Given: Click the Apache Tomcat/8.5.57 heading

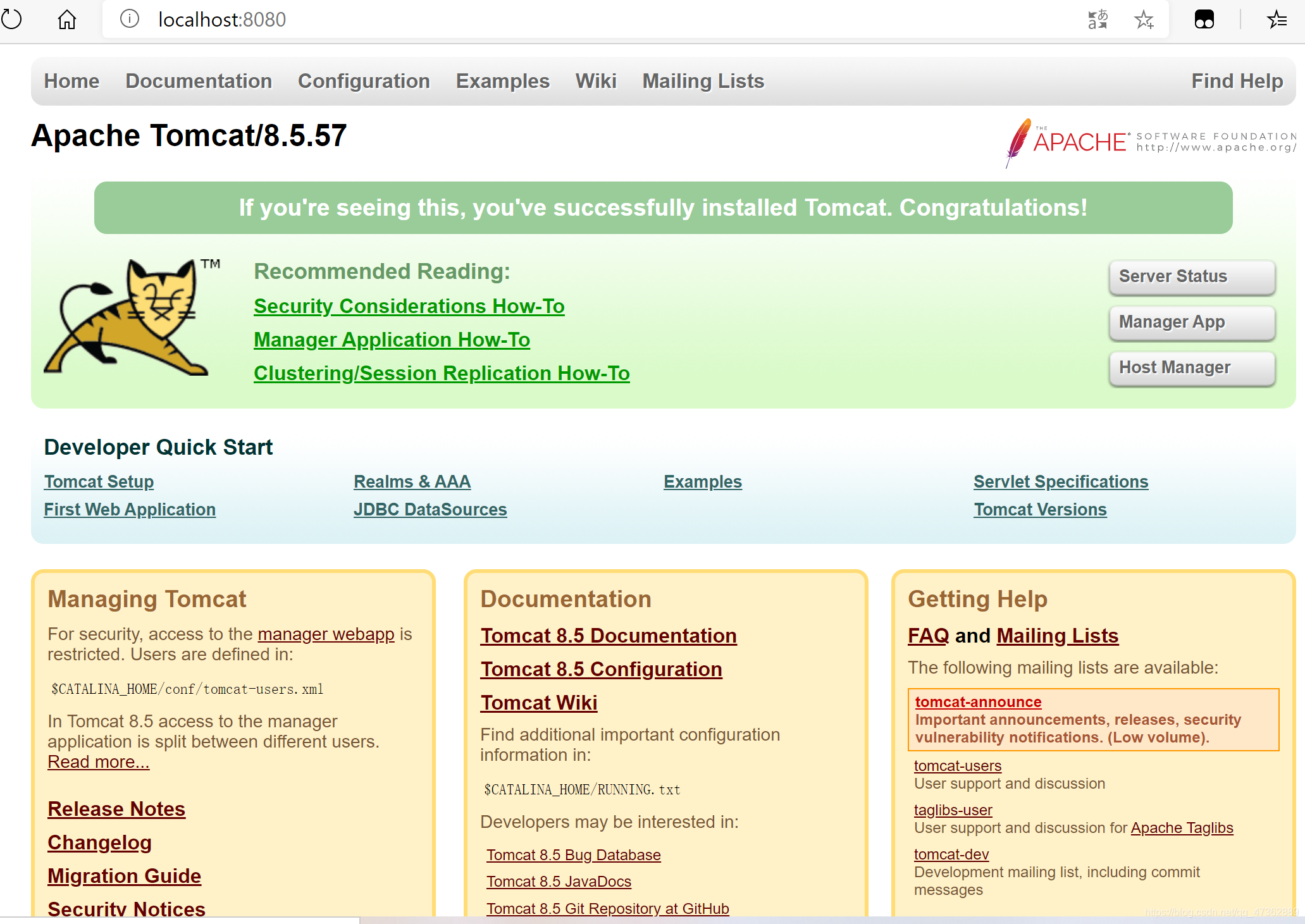Looking at the screenshot, I should click(189, 135).
